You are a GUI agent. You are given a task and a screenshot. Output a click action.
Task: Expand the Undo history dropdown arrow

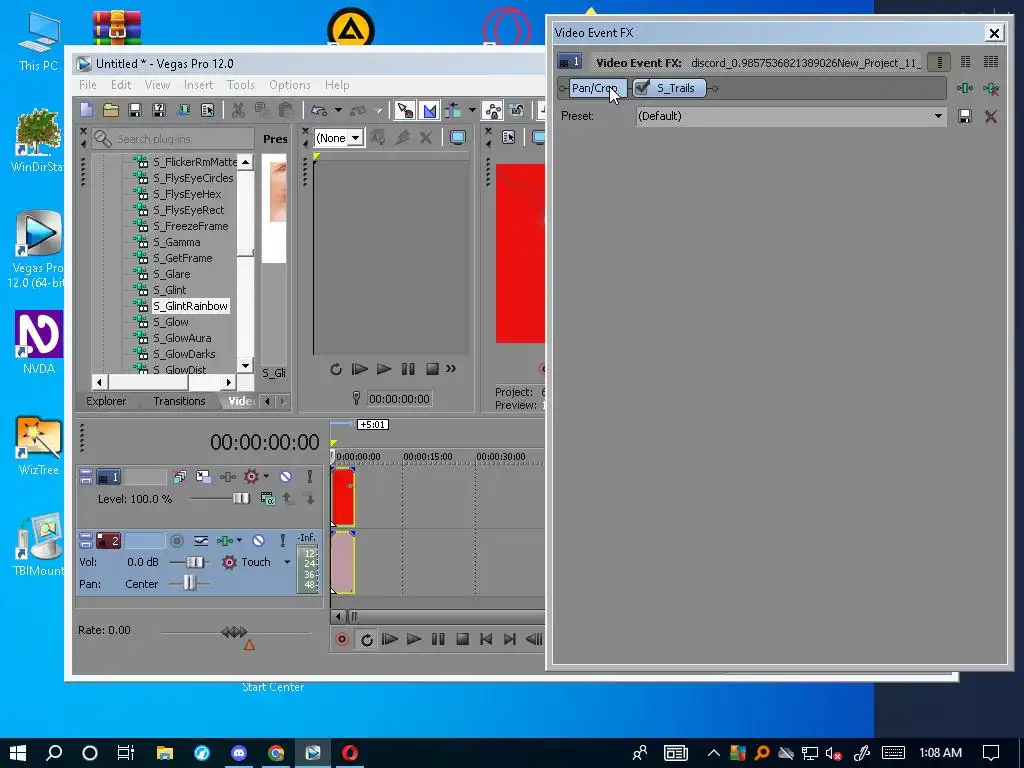[x=338, y=110]
